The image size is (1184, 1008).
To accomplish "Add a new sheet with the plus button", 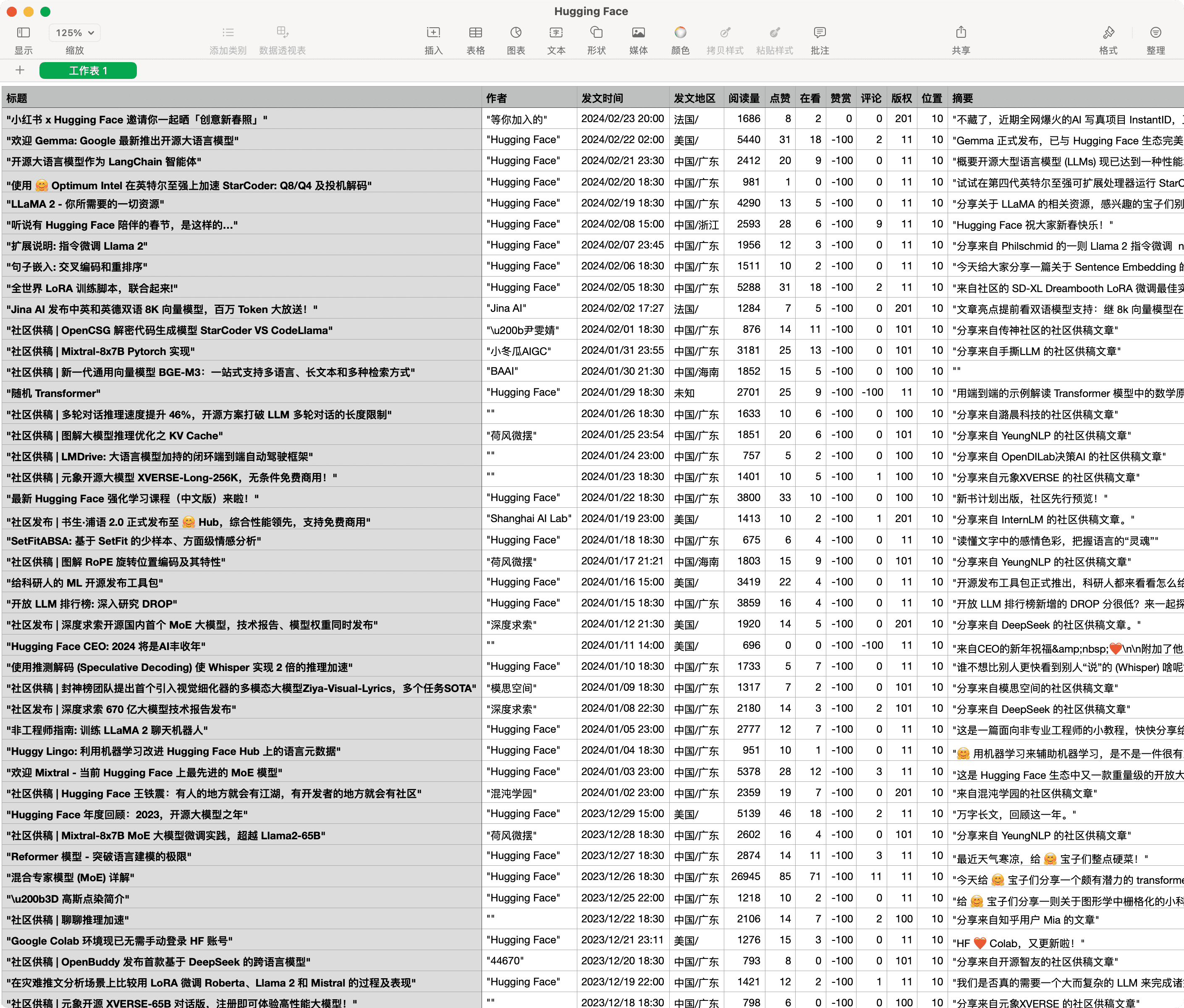I will (19, 70).
